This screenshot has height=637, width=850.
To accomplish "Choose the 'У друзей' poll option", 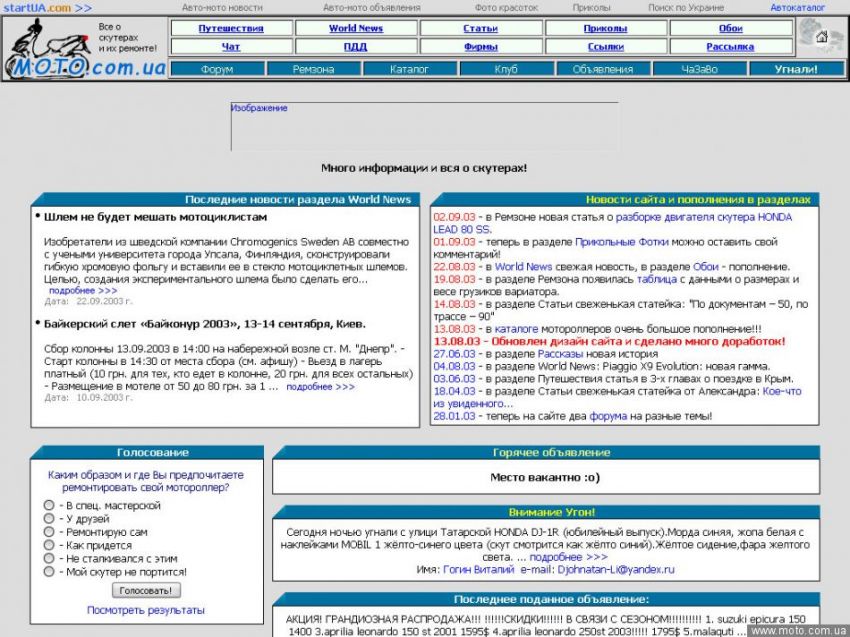I will click(49, 519).
